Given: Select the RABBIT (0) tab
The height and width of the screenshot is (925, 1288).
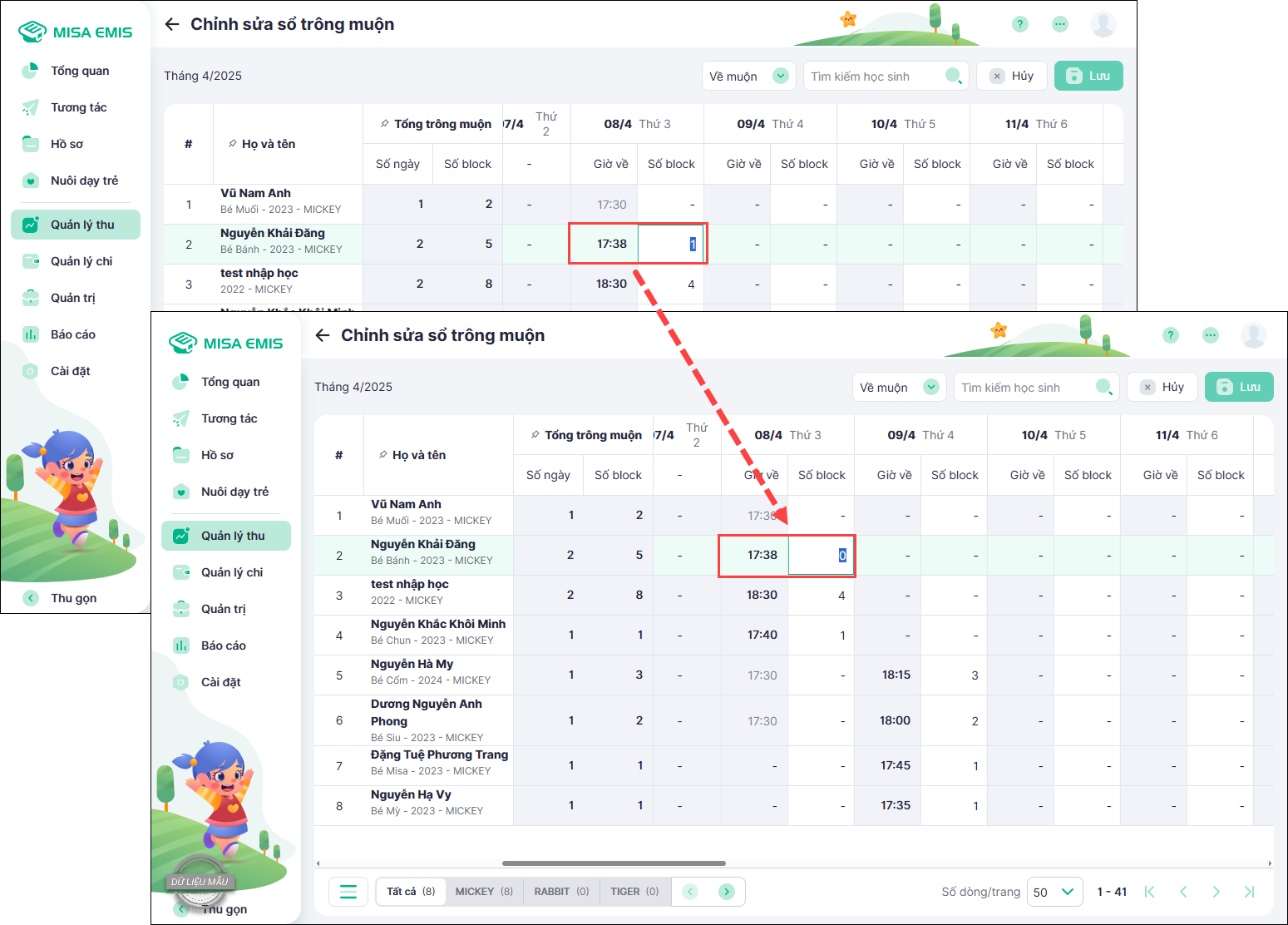Looking at the screenshot, I should 561,892.
